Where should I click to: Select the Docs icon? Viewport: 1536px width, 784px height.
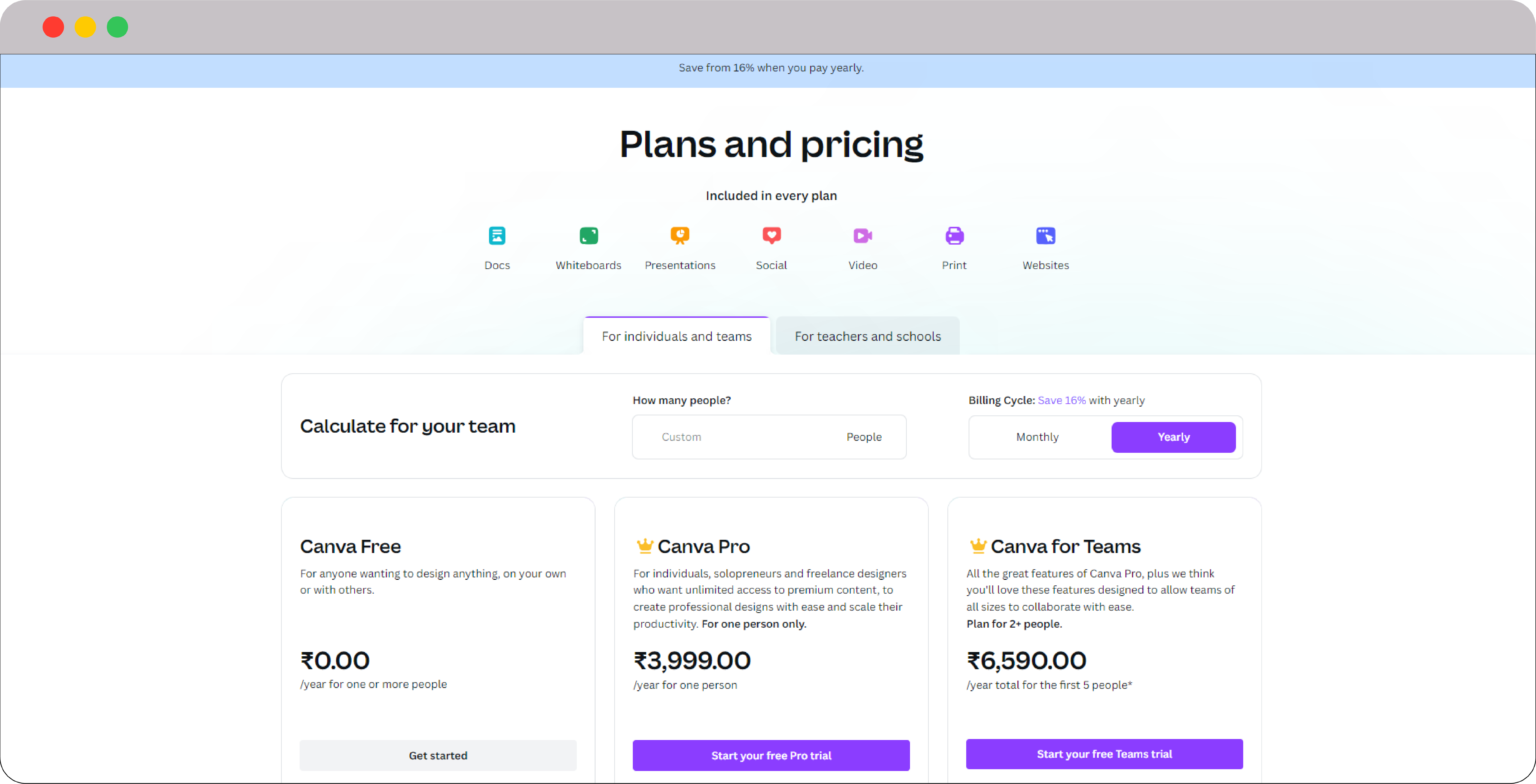tap(497, 235)
